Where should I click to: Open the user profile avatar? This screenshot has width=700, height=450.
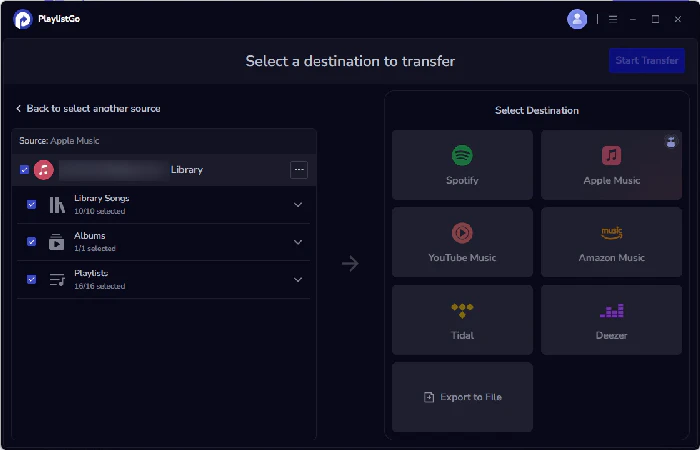pos(577,19)
